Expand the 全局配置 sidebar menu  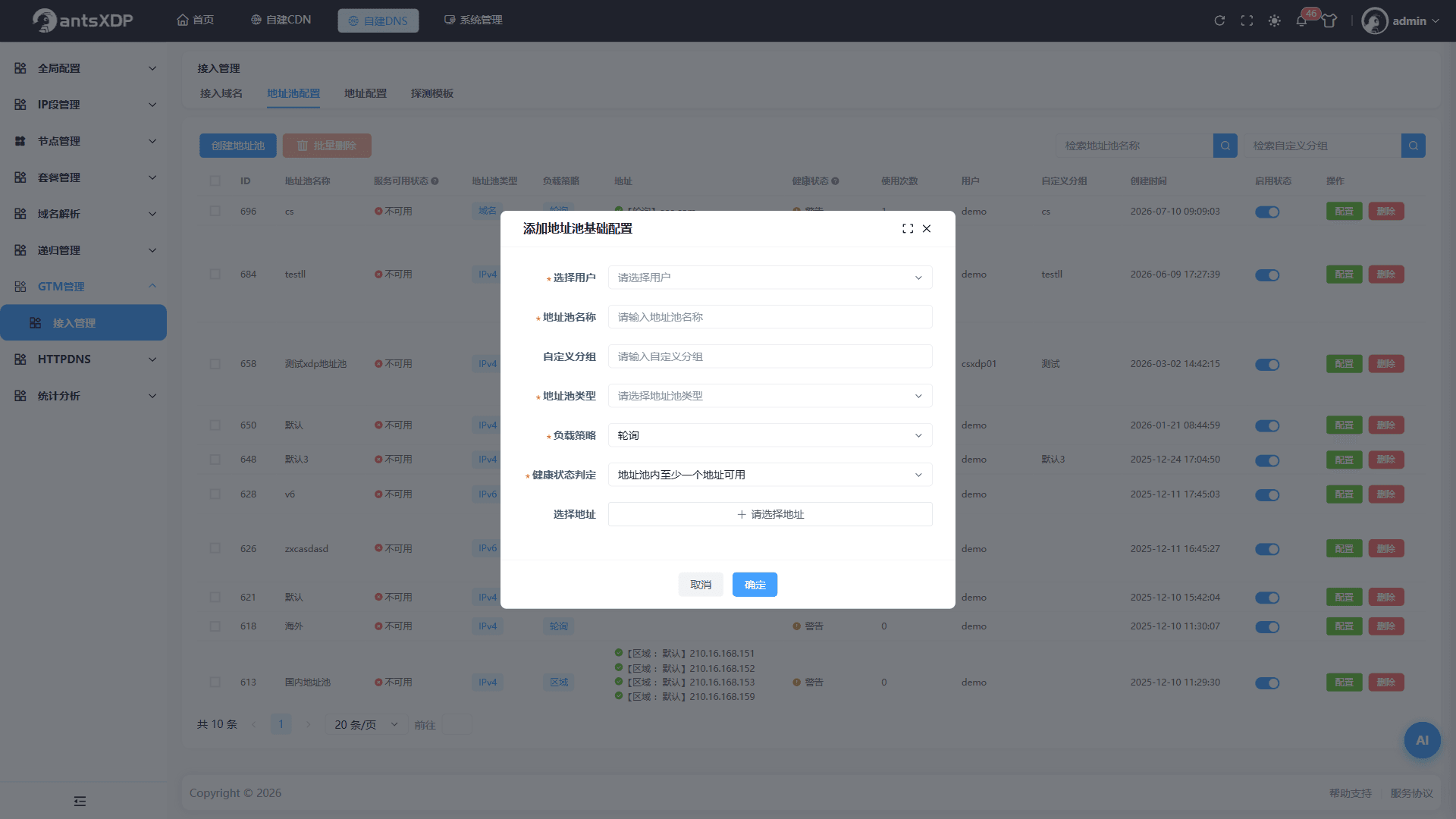[x=83, y=68]
